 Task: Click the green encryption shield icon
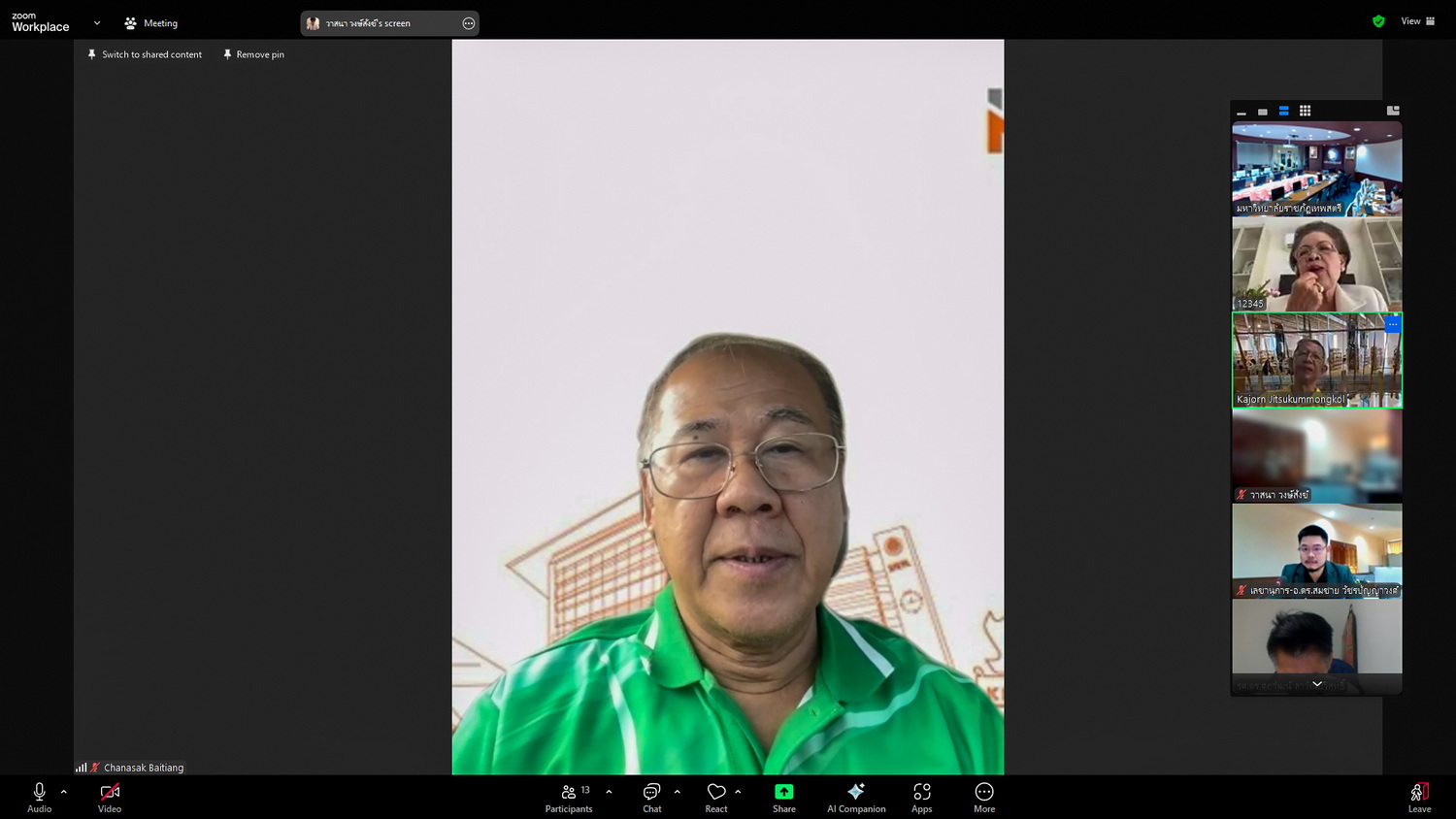pos(1378,21)
